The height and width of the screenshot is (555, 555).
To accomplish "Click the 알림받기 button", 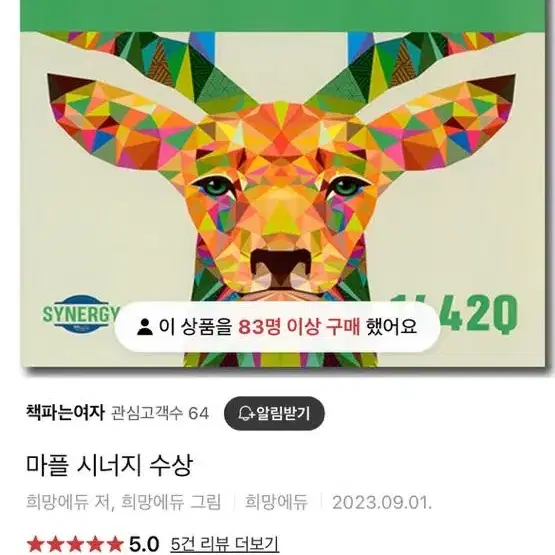I will click(x=274, y=413).
